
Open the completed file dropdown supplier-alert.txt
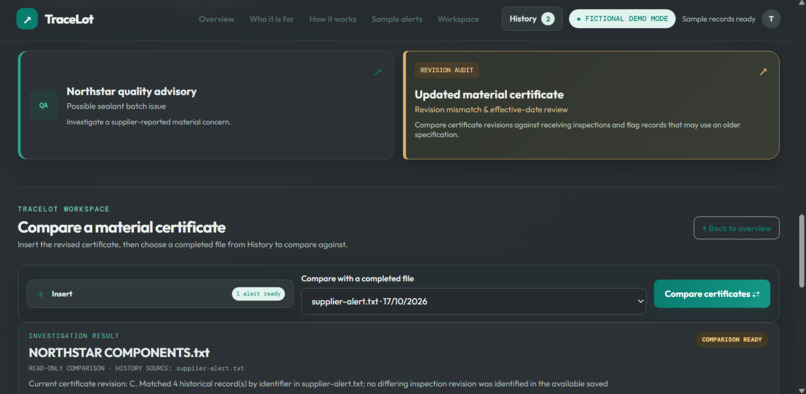[473, 301]
